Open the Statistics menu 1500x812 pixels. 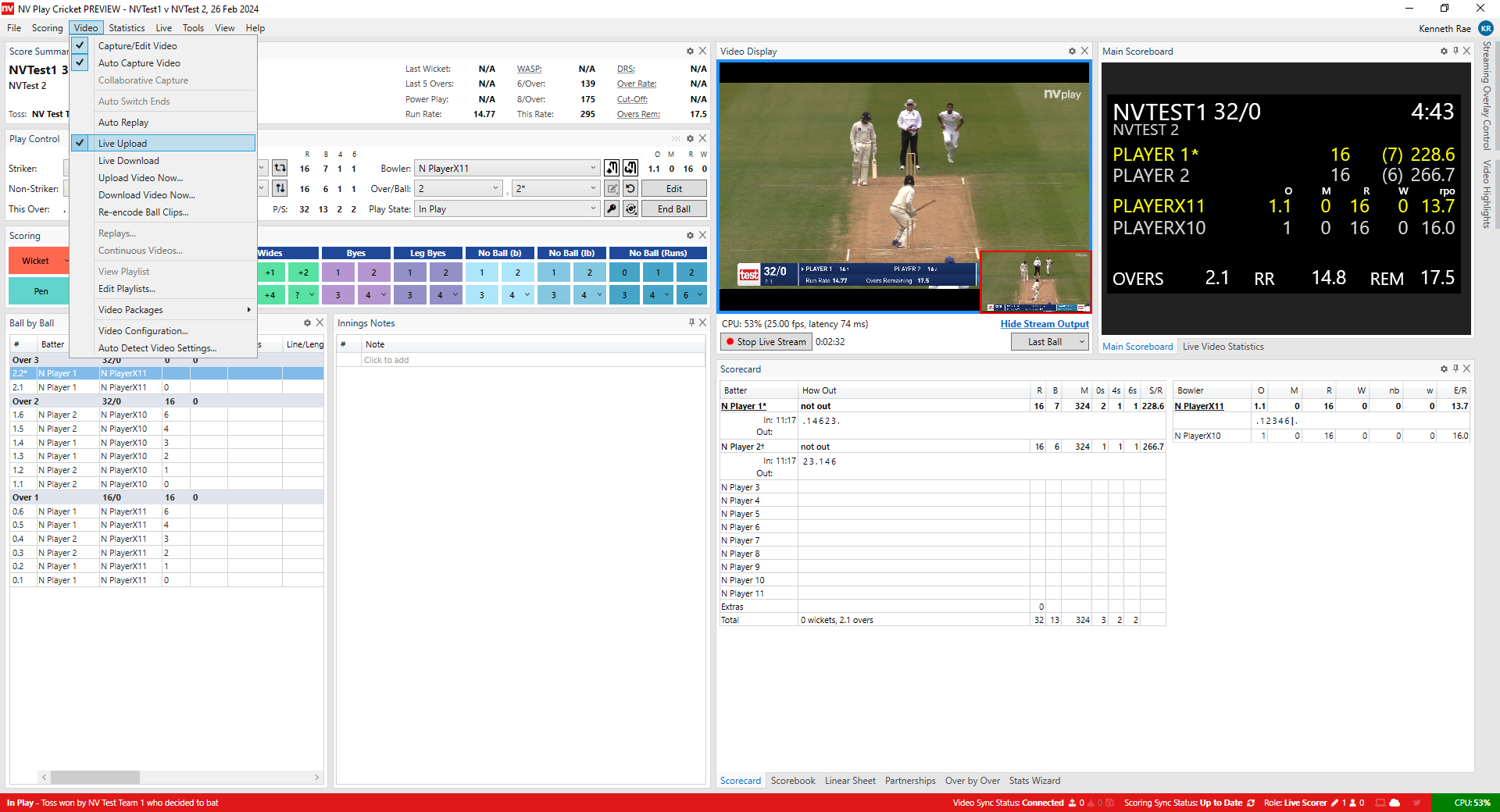click(x=127, y=28)
